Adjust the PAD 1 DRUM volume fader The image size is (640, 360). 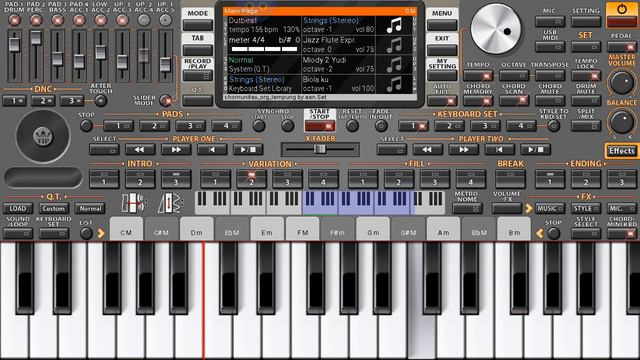tap(14, 44)
